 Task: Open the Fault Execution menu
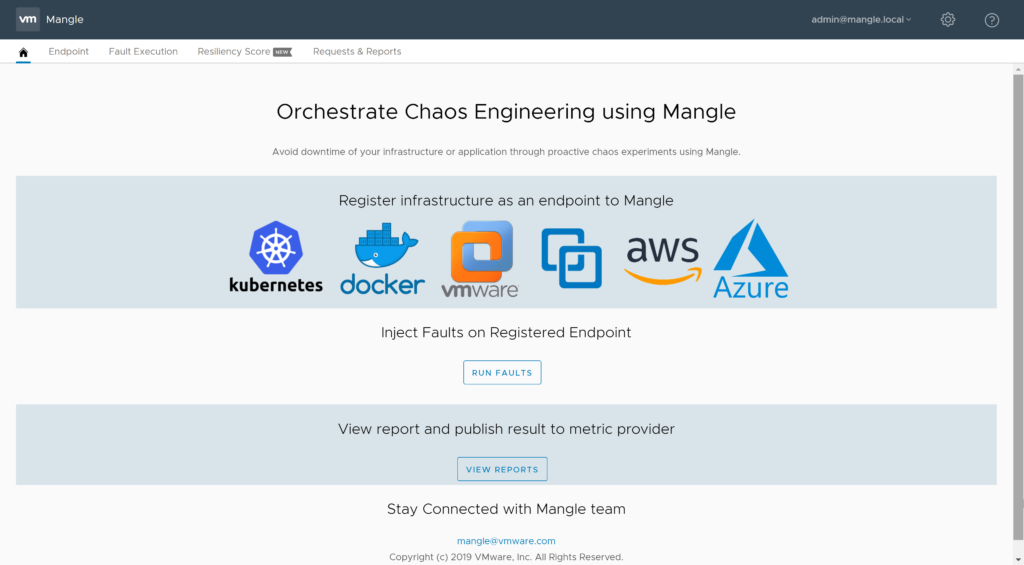click(143, 52)
